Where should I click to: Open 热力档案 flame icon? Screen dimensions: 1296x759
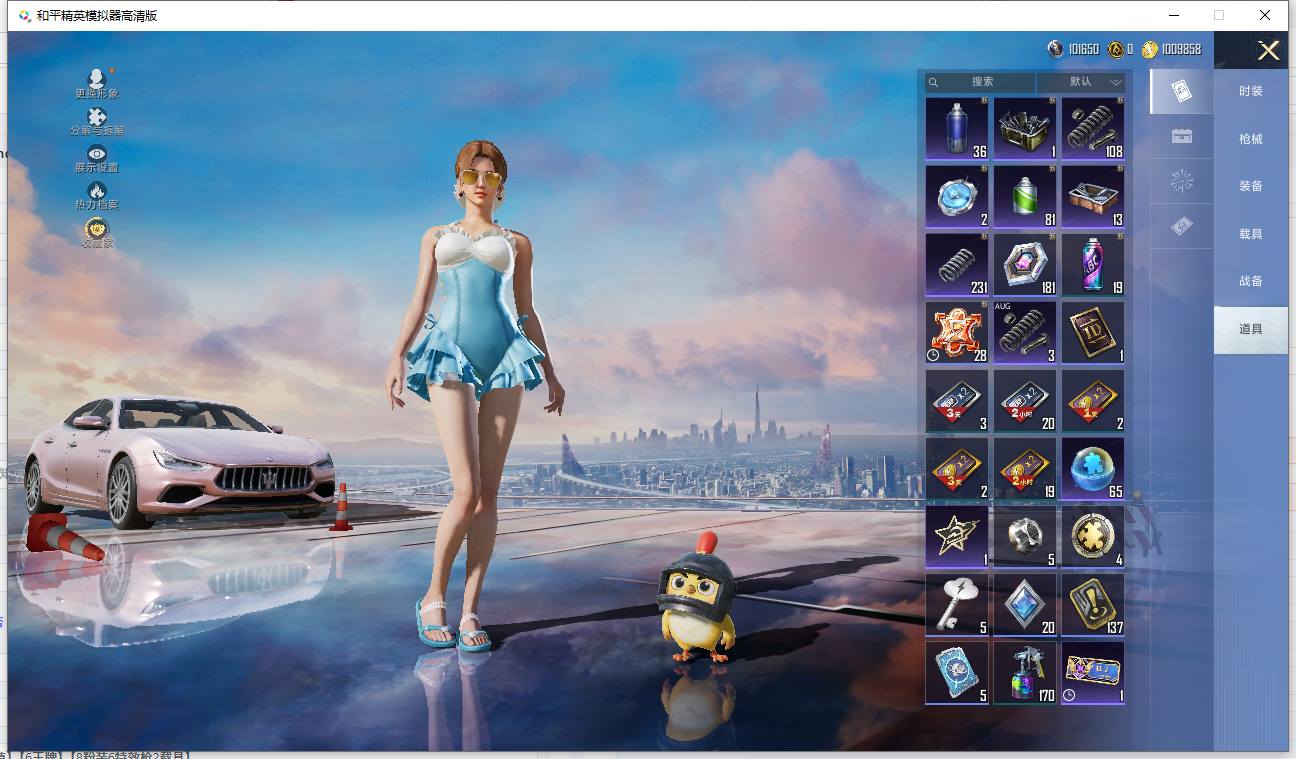97,191
